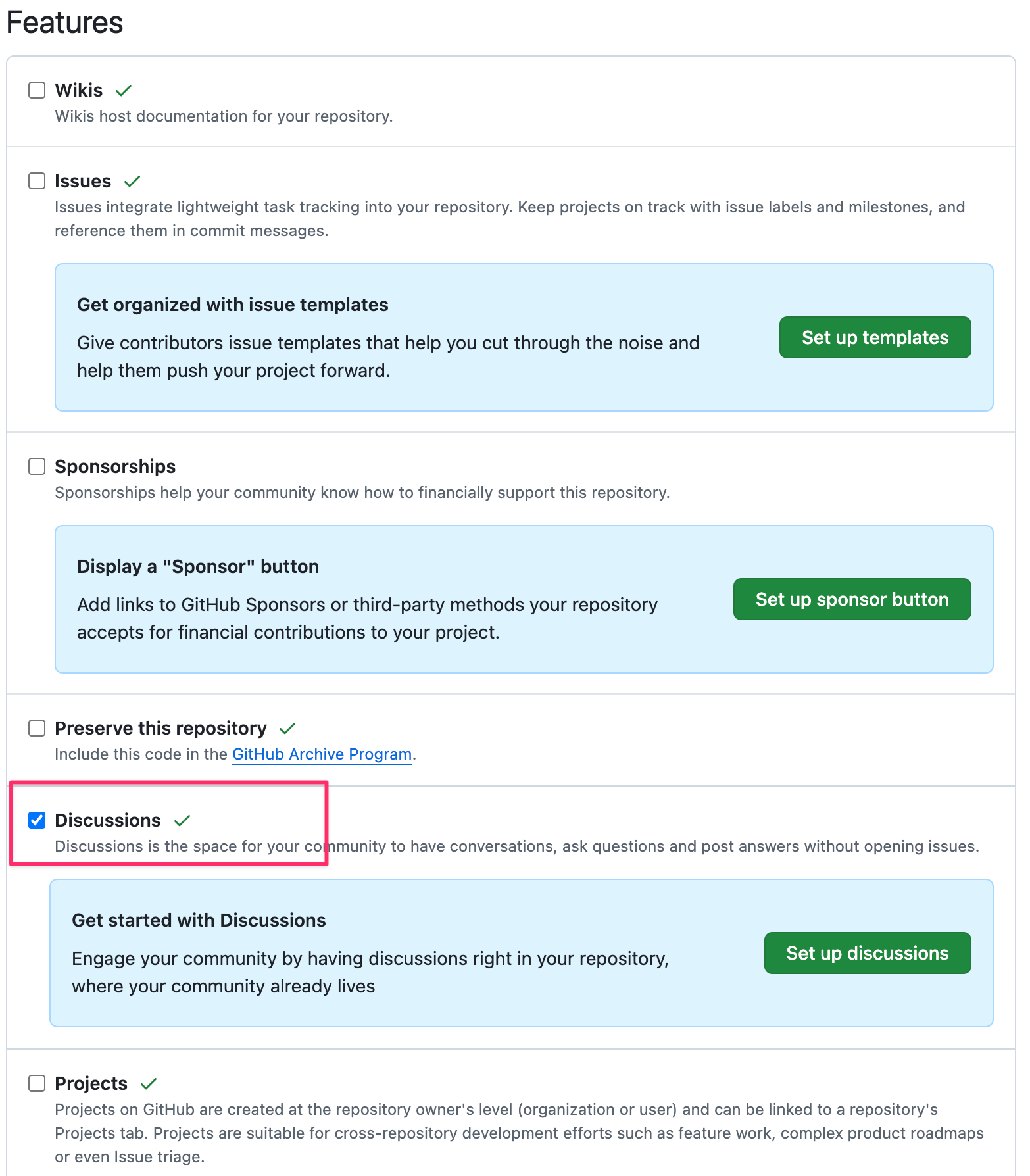Click the green checkmark beside Discussions
The image size is (1030, 1176).
tap(182, 820)
